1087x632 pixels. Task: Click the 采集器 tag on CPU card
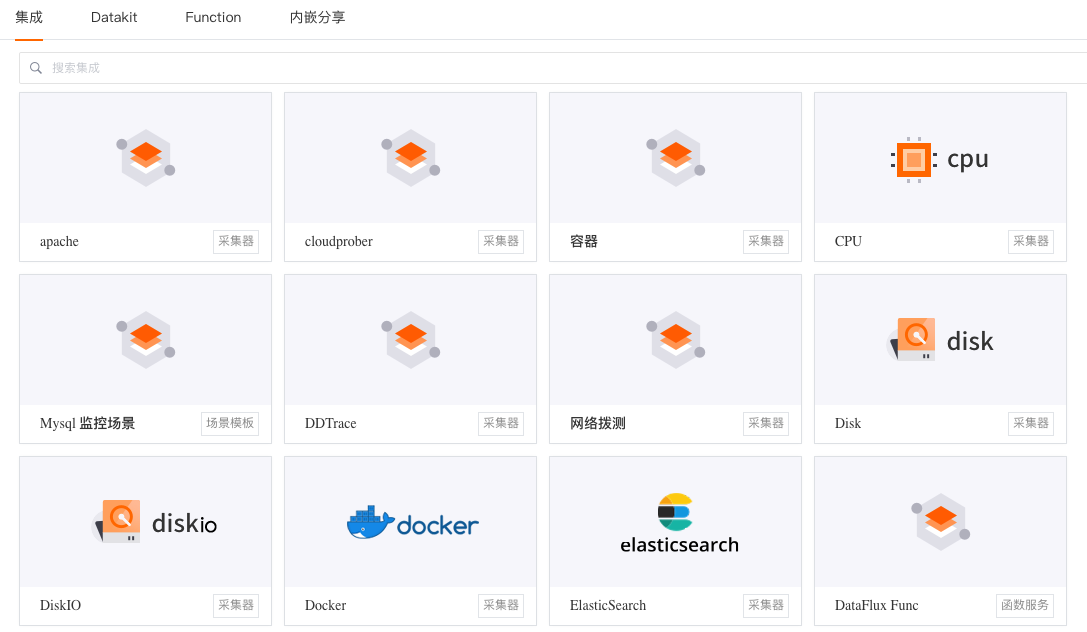pyautogui.click(x=1031, y=241)
